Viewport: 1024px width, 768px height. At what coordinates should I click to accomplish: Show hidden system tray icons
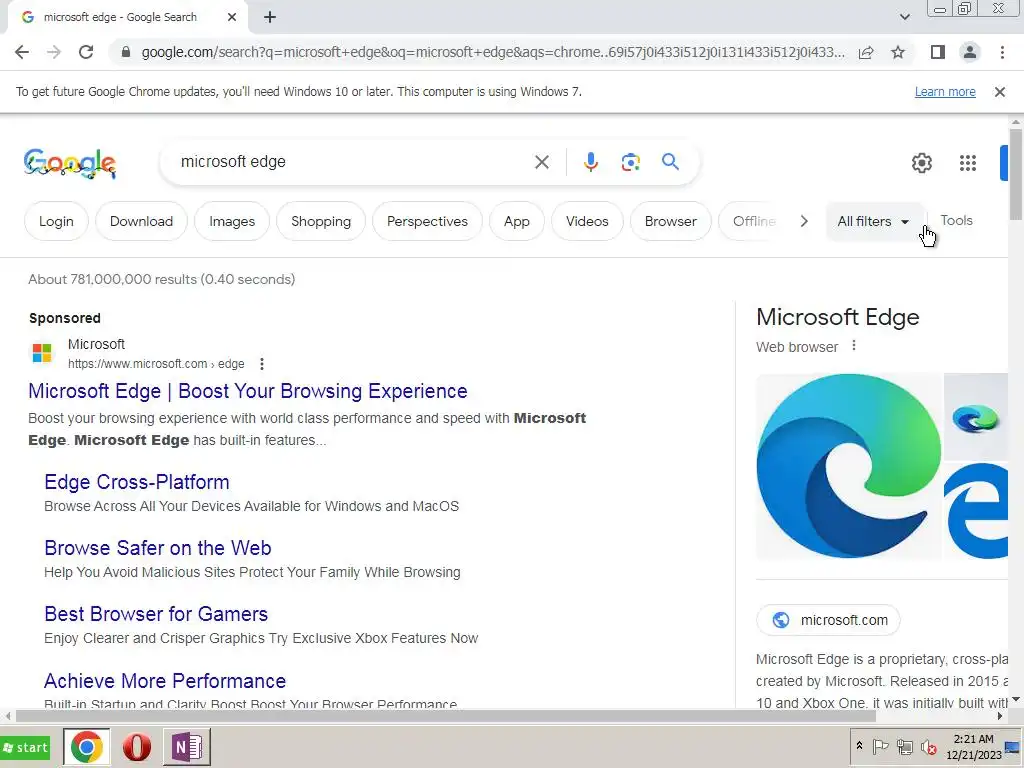point(859,746)
